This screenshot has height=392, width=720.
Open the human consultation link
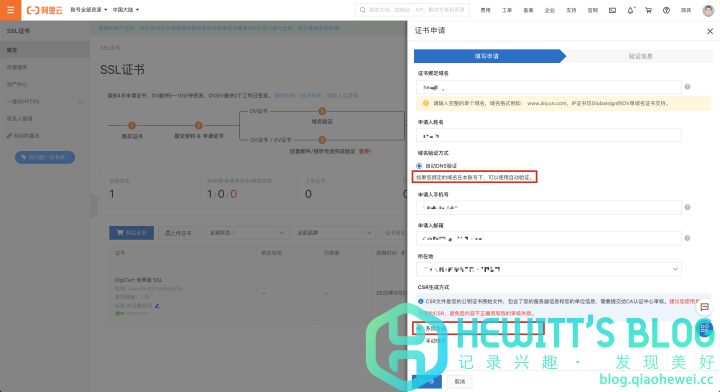point(342,95)
